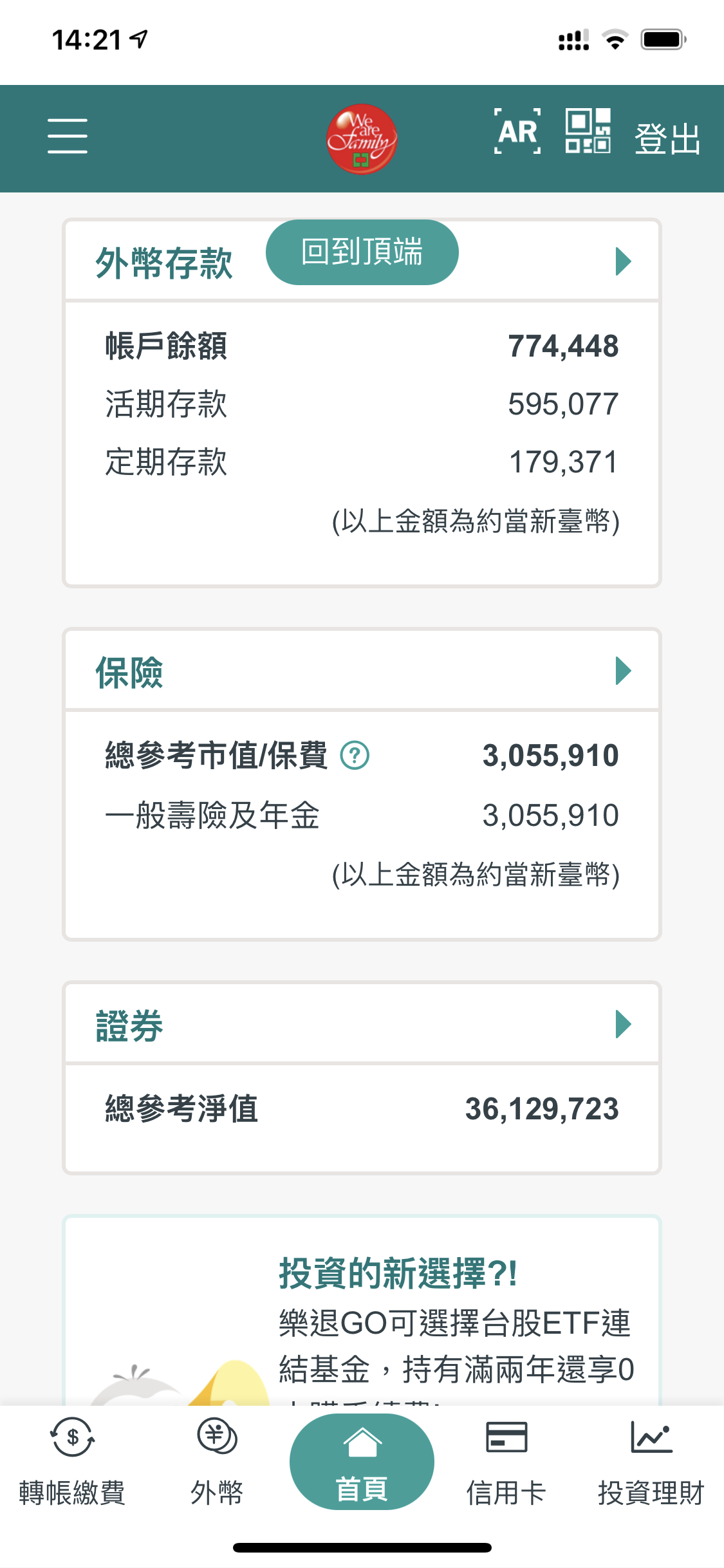The image size is (724, 1568).
Task: Go to the 首頁 home tab
Action: 362,1462
